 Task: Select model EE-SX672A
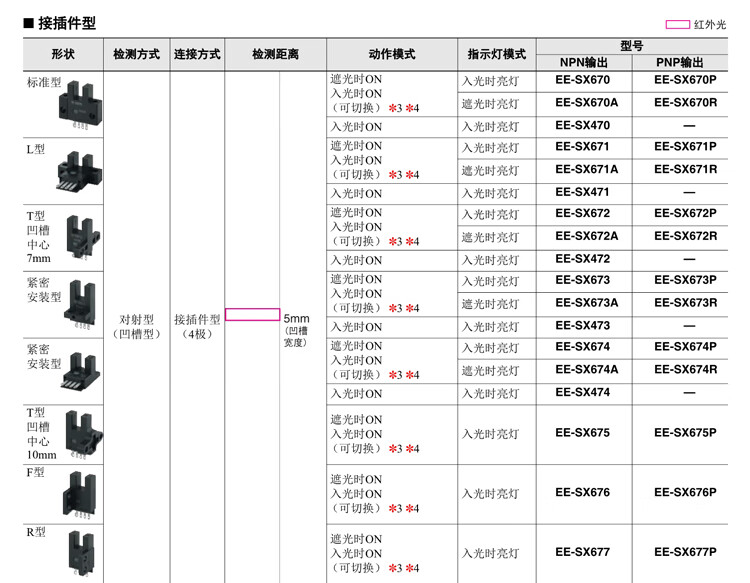tap(586, 236)
